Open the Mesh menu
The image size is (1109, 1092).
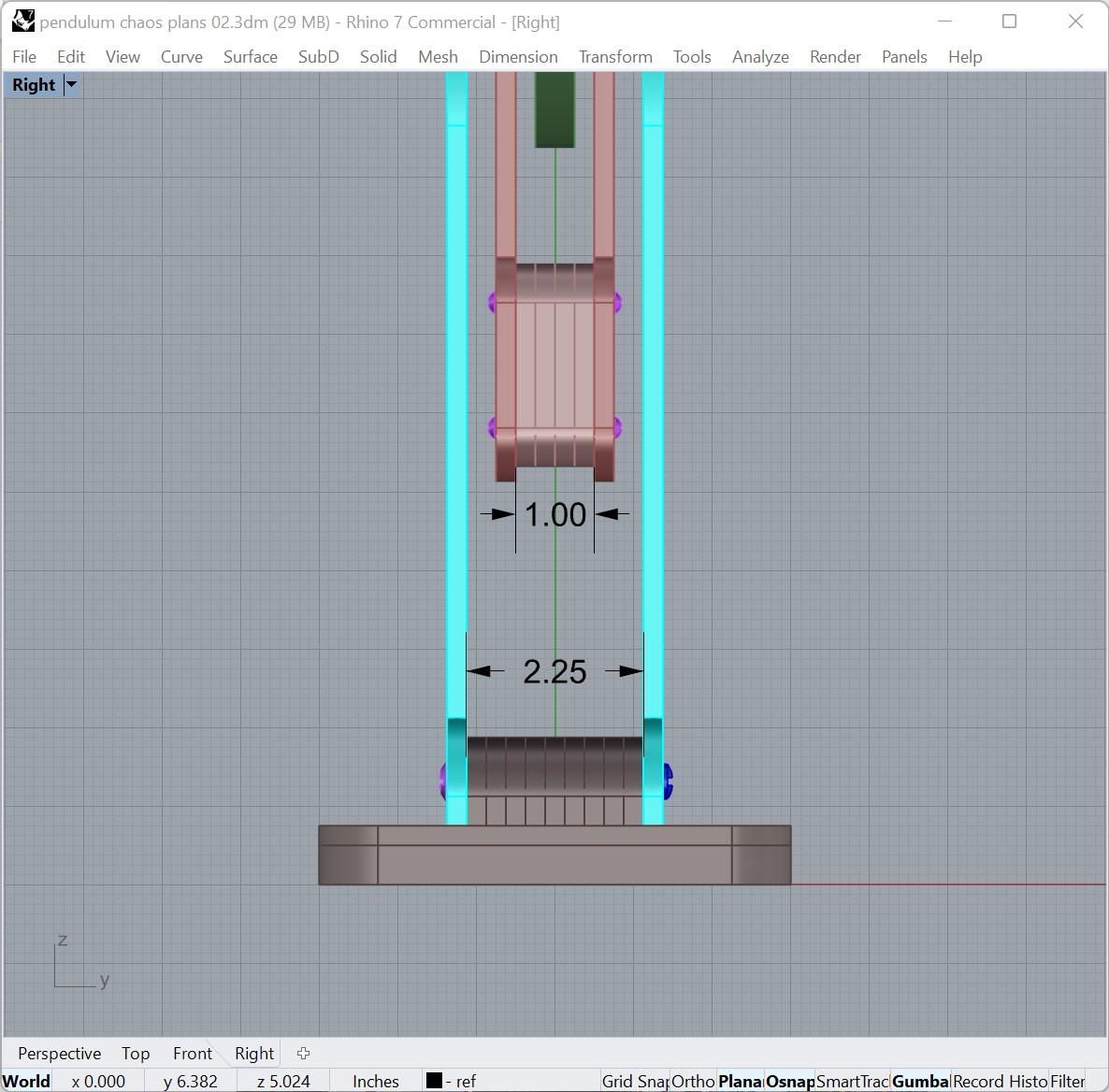coord(438,57)
